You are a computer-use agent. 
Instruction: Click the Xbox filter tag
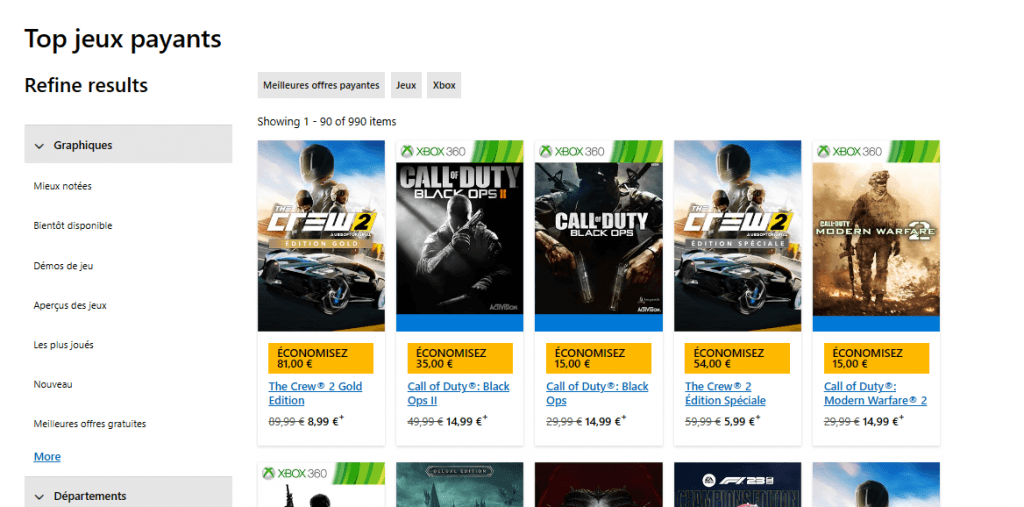444,86
